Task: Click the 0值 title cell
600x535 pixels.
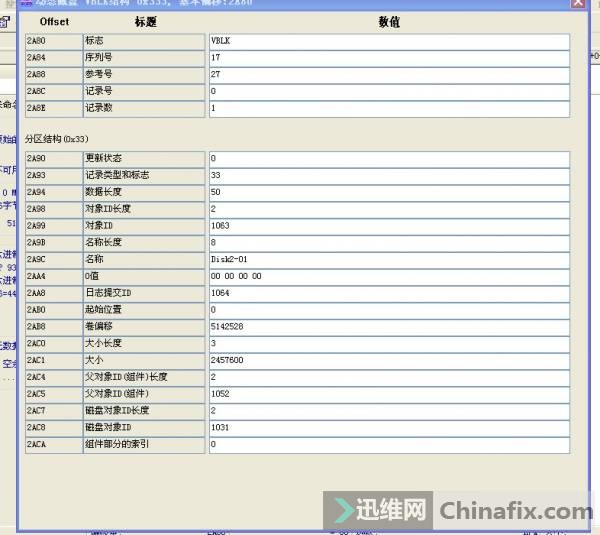Action: tap(144, 277)
